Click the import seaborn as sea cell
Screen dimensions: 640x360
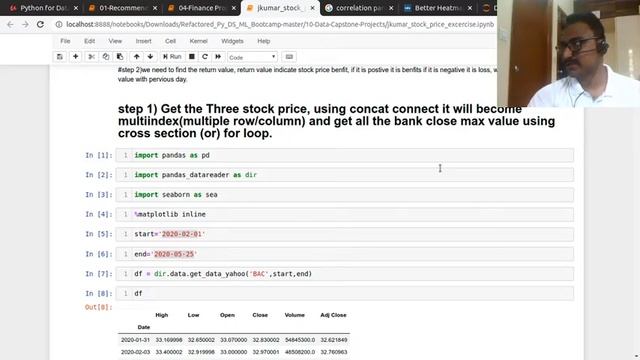pyautogui.click(x=344, y=195)
